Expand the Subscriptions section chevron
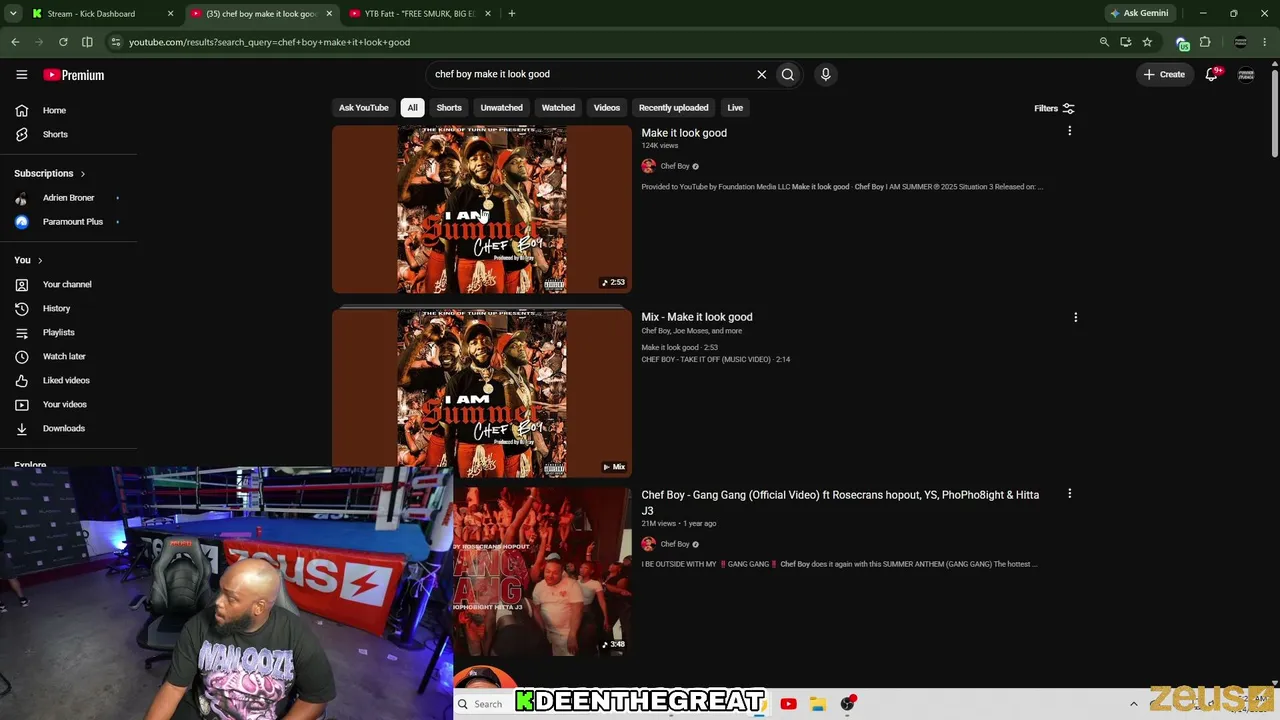The image size is (1280, 720). click(x=82, y=174)
